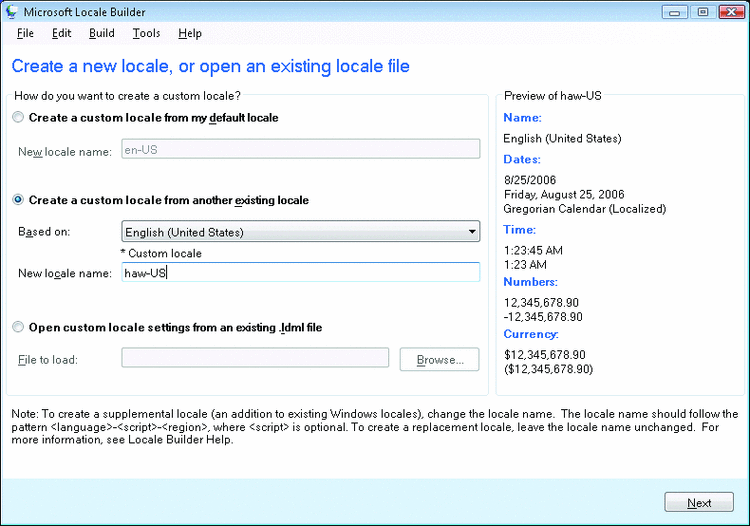The height and width of the screenshot is (526, 750).
Task: Click the '($12,345,678.90)' negative currency text
Action: click(x=549, y=369)
